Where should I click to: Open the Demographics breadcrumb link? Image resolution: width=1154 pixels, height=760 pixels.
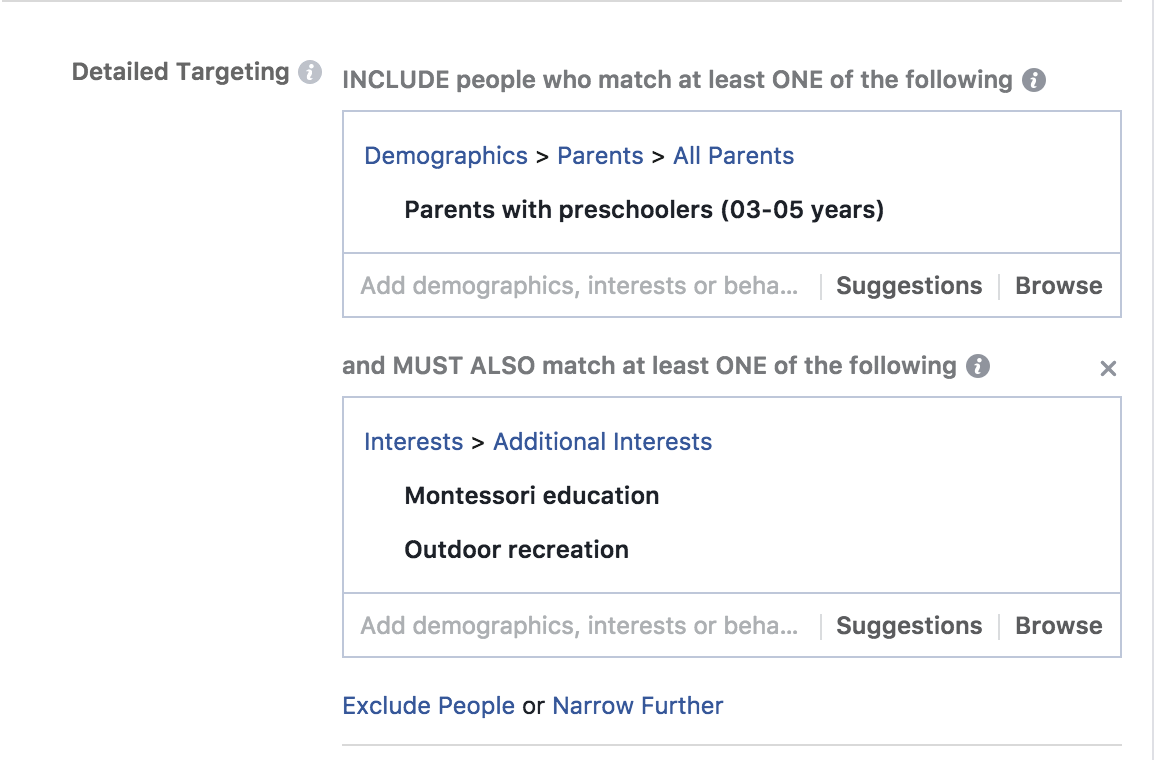445,156
